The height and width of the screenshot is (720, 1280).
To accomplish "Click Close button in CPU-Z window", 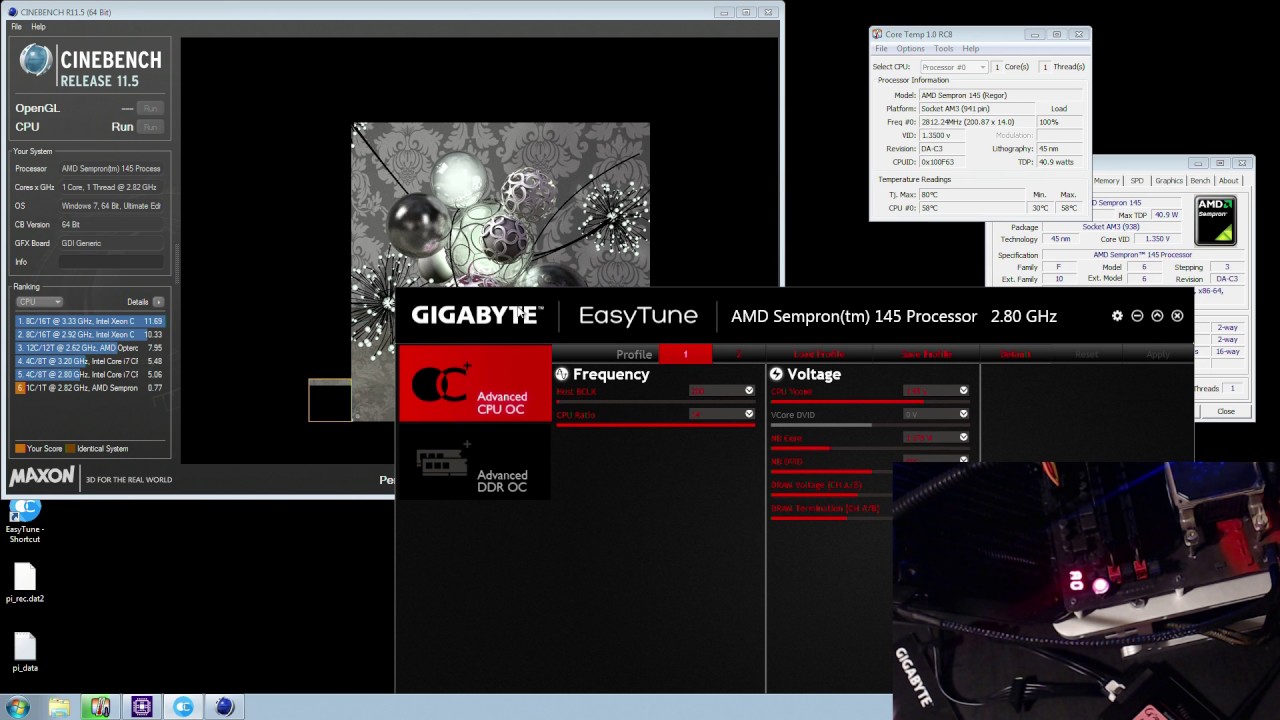I will tap(1226, 411).
